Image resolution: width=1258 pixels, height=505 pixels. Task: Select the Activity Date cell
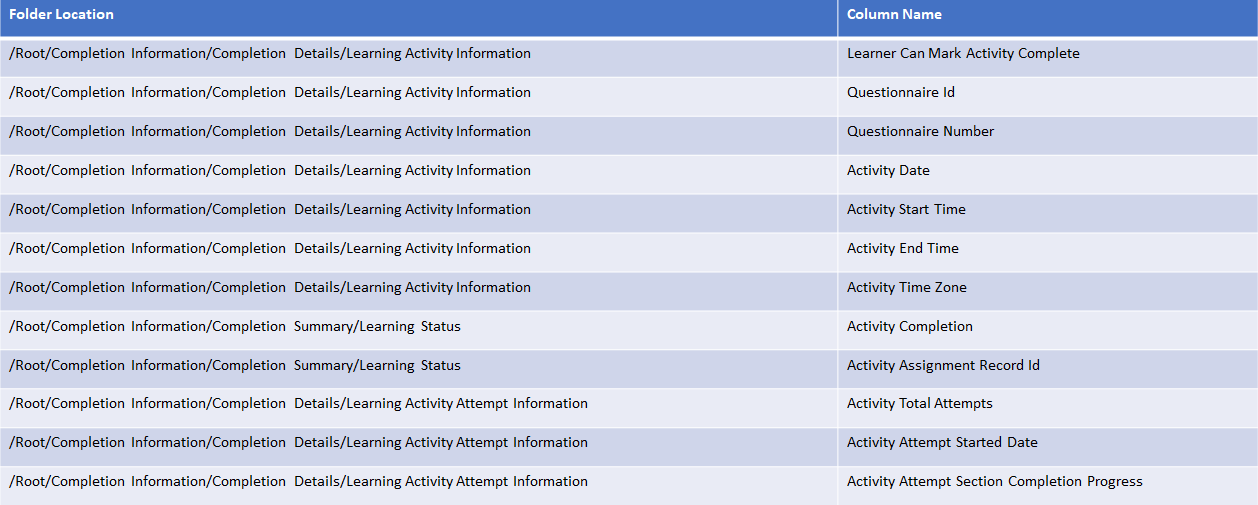click(888, 171)
